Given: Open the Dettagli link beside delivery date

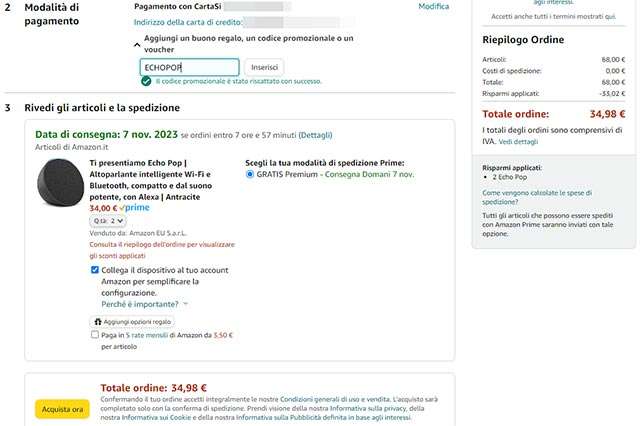Looking at the screenshot, I should (x=316, y=134).
